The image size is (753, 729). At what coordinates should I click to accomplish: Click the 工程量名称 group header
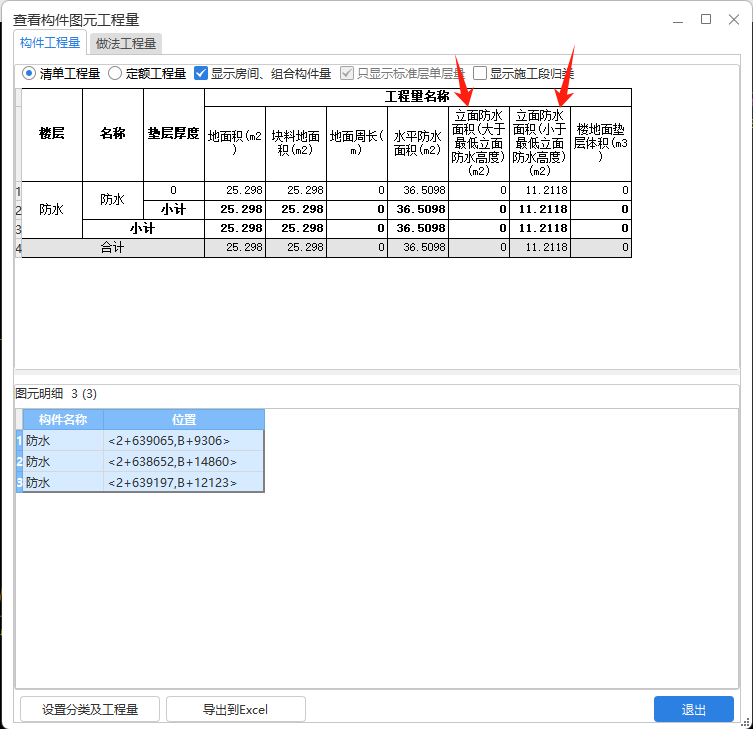pyautogui.click(x=418, y=97)
